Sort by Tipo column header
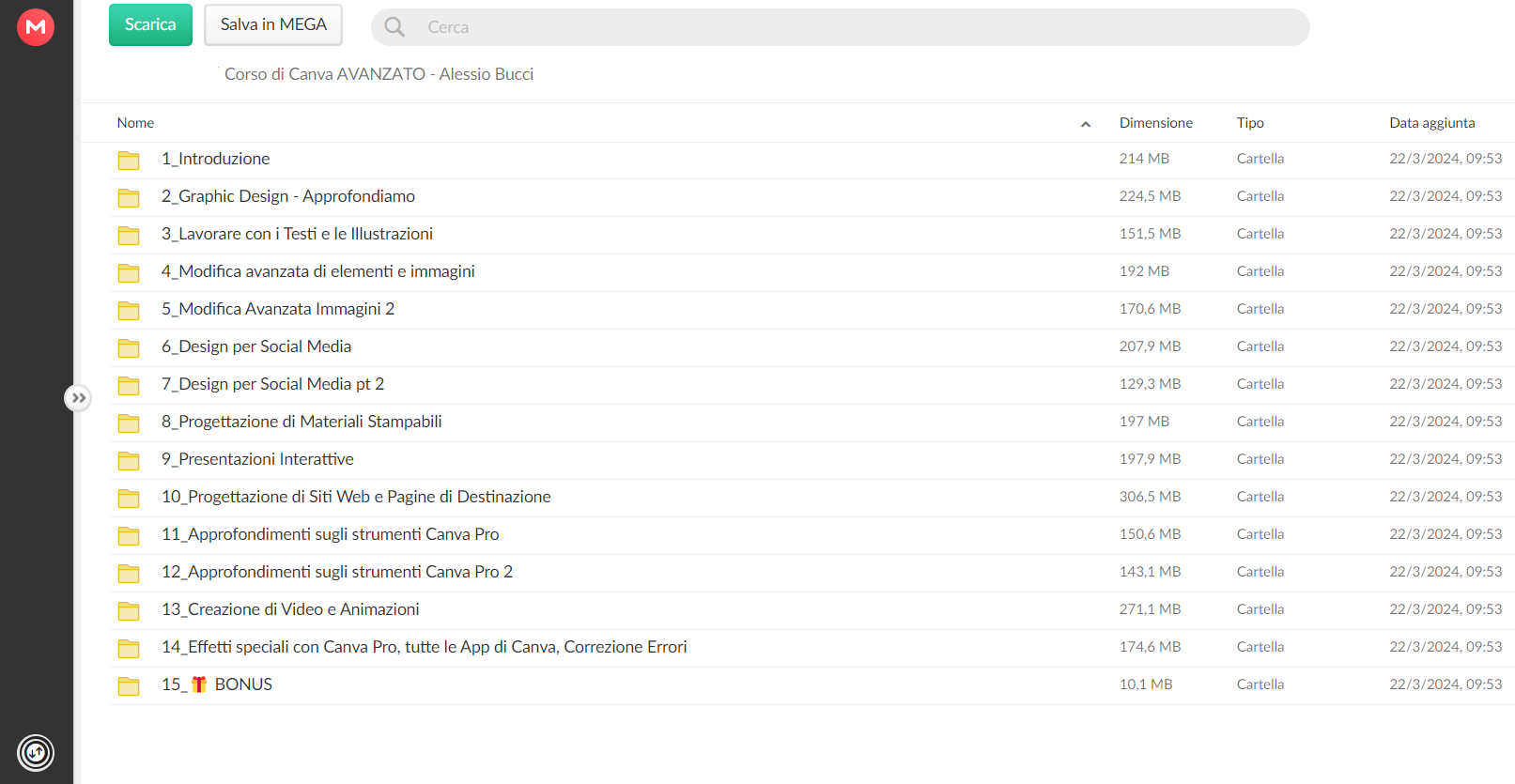The width and height of the screenshot is (1515, 784). tap(1250, 123)
